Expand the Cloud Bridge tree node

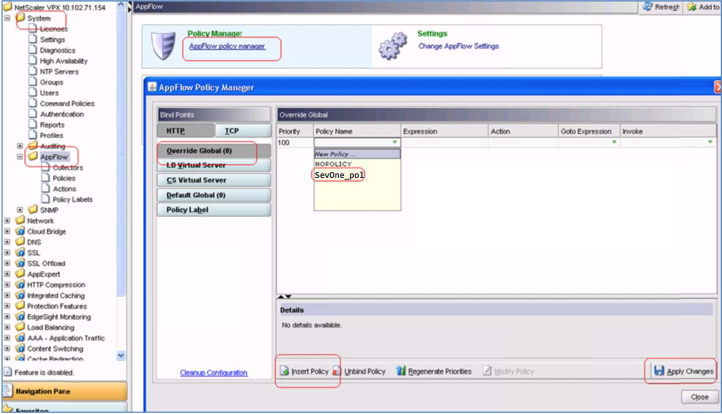click(7, 231)
